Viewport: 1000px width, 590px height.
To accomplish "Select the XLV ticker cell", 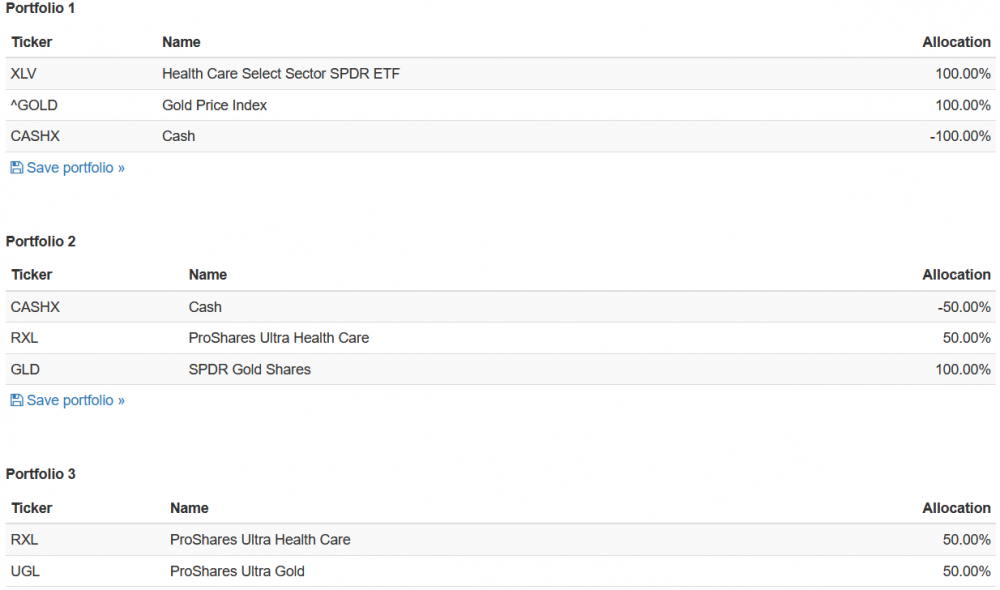I will 24,73.
